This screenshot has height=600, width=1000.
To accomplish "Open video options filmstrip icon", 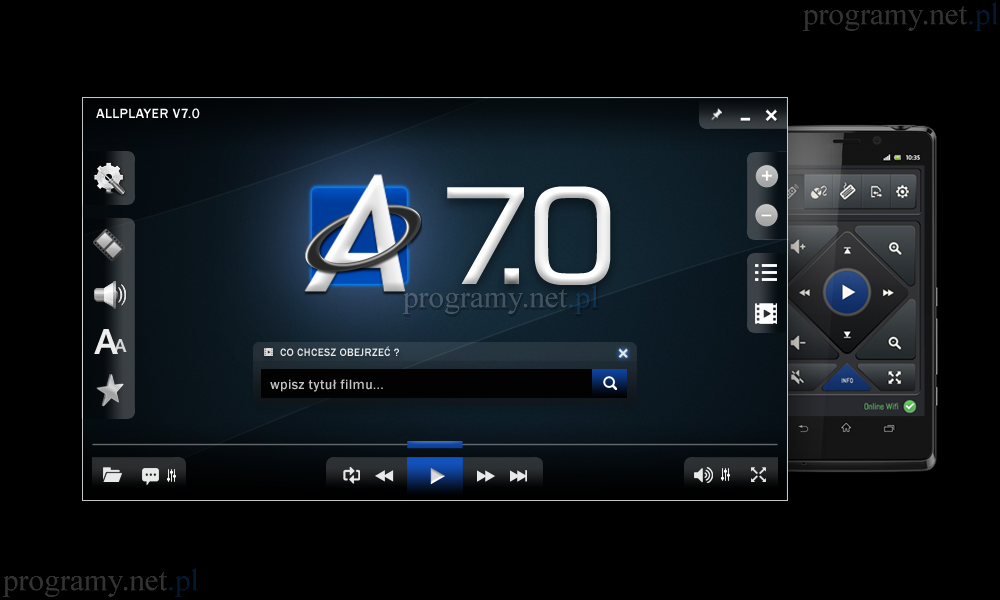I will pyautogui.click(x=109, y=243).
